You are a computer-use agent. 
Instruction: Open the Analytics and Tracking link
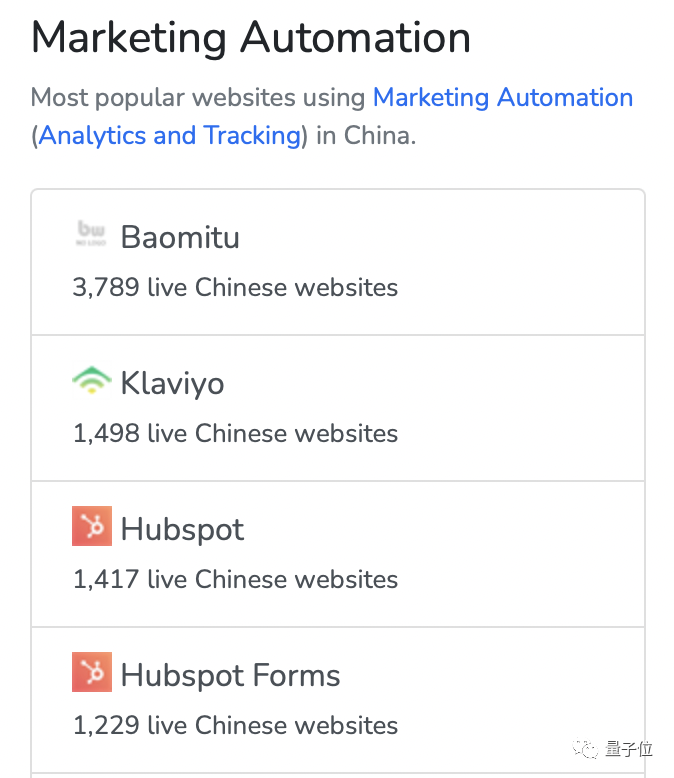pos(170,135)
